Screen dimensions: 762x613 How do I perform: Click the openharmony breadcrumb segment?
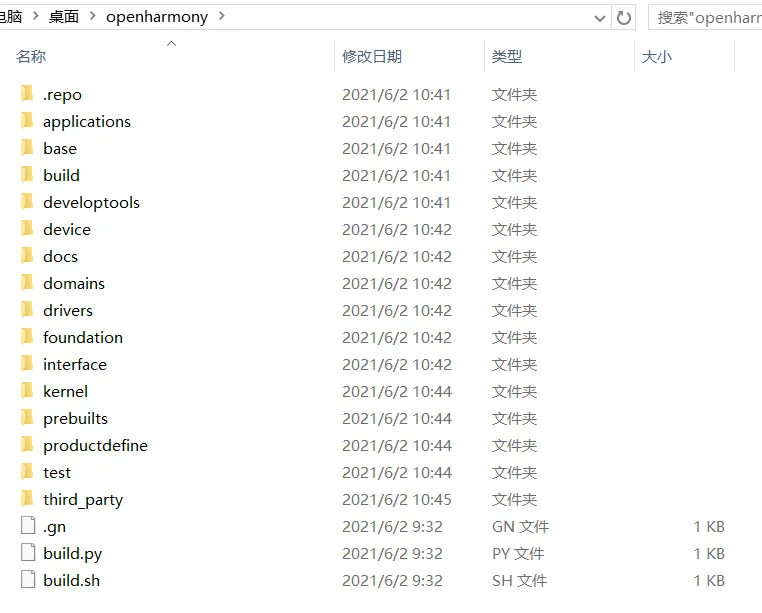pos(157,17)
